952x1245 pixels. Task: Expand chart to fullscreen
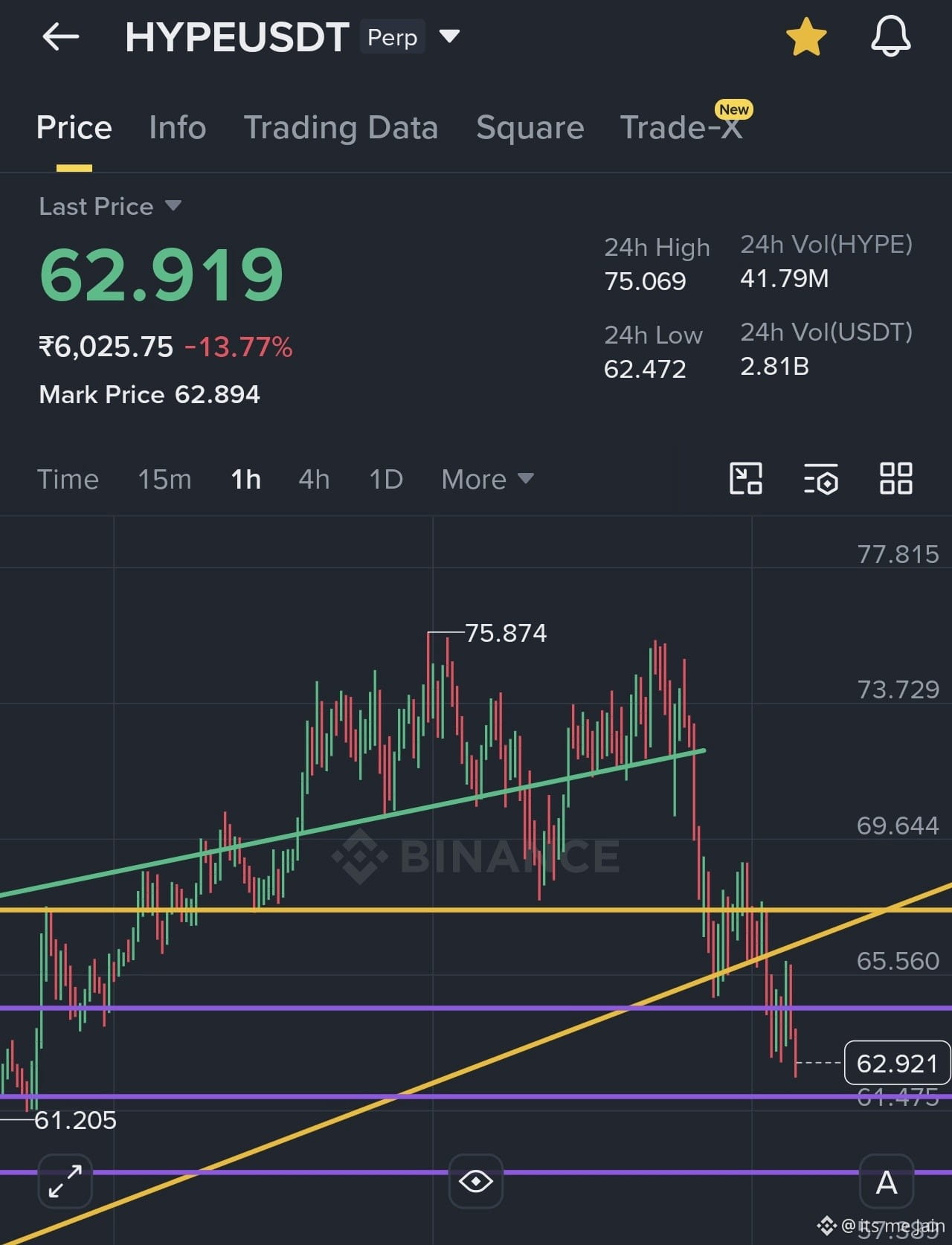(65, 1181)
